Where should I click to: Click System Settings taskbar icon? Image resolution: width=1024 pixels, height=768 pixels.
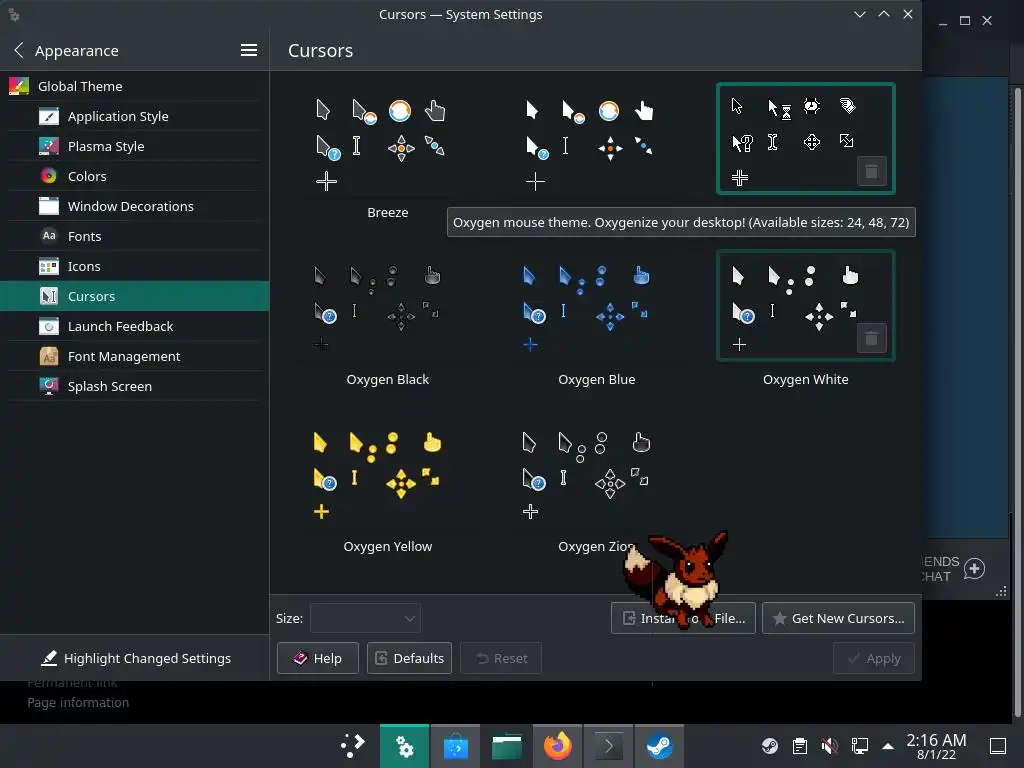tap(404, 746)
